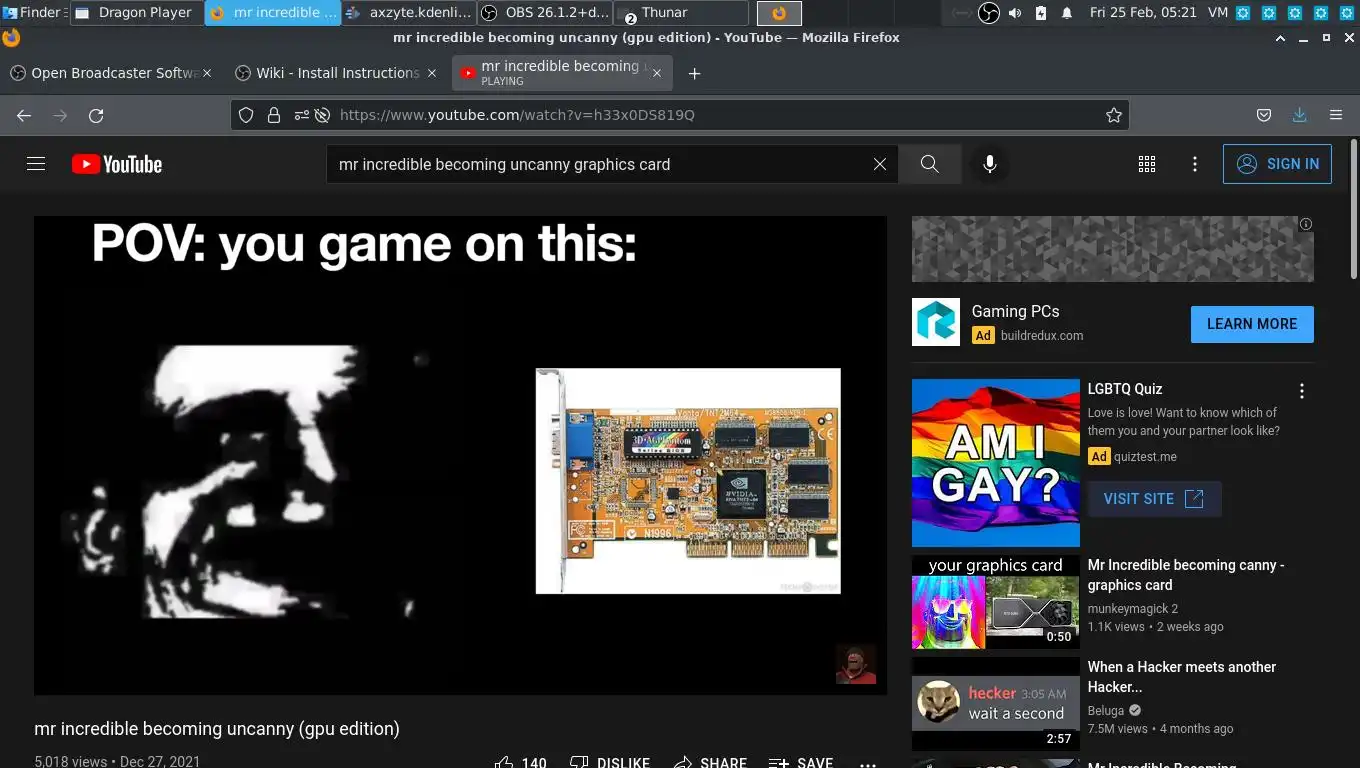Image resolution: width=1360 pixels, height=768 pixels.
Task: Click the video player area
Action: point(460,455)
